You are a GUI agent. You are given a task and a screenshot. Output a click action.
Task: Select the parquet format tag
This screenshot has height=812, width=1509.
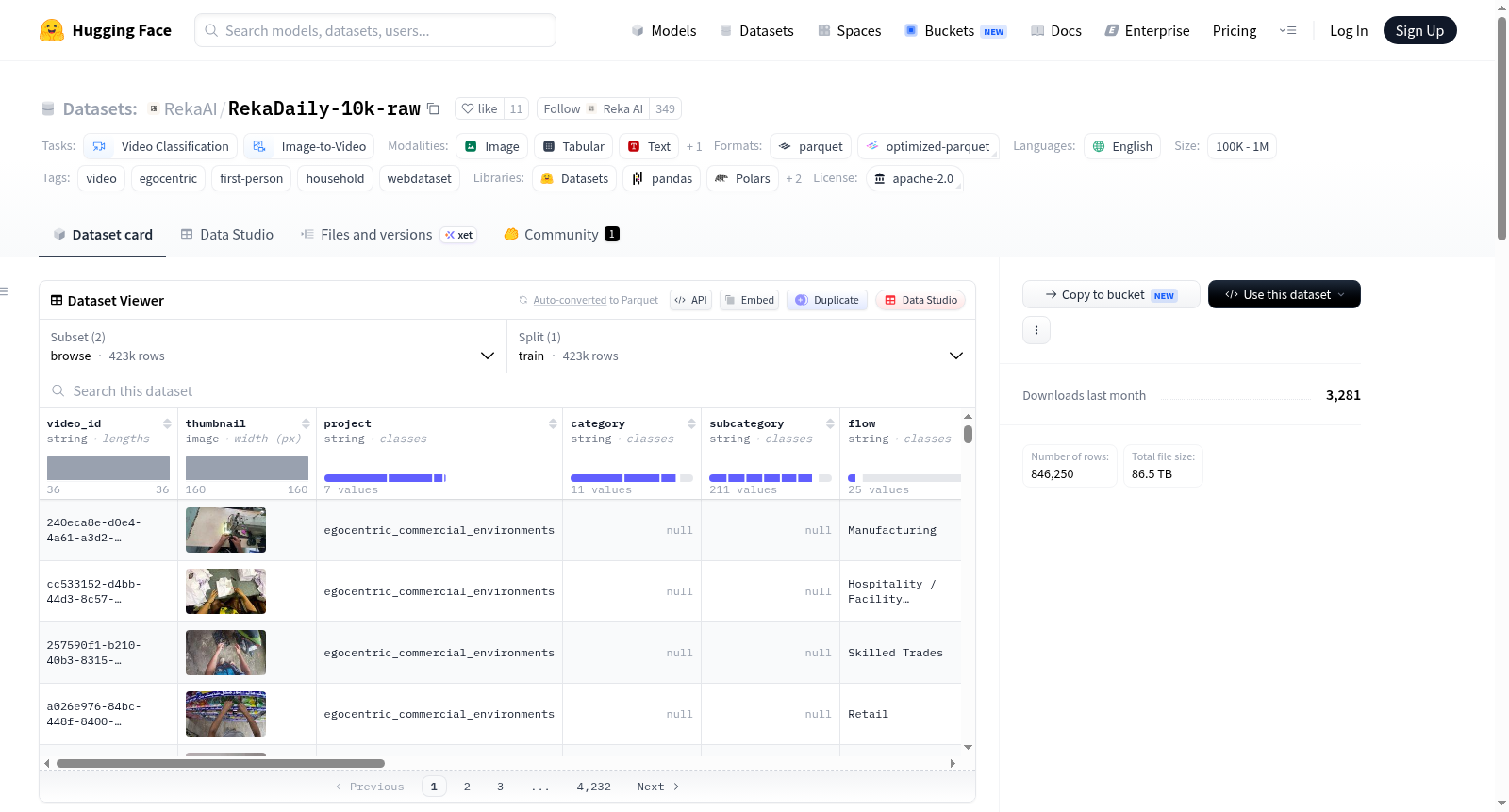point(811,146)
